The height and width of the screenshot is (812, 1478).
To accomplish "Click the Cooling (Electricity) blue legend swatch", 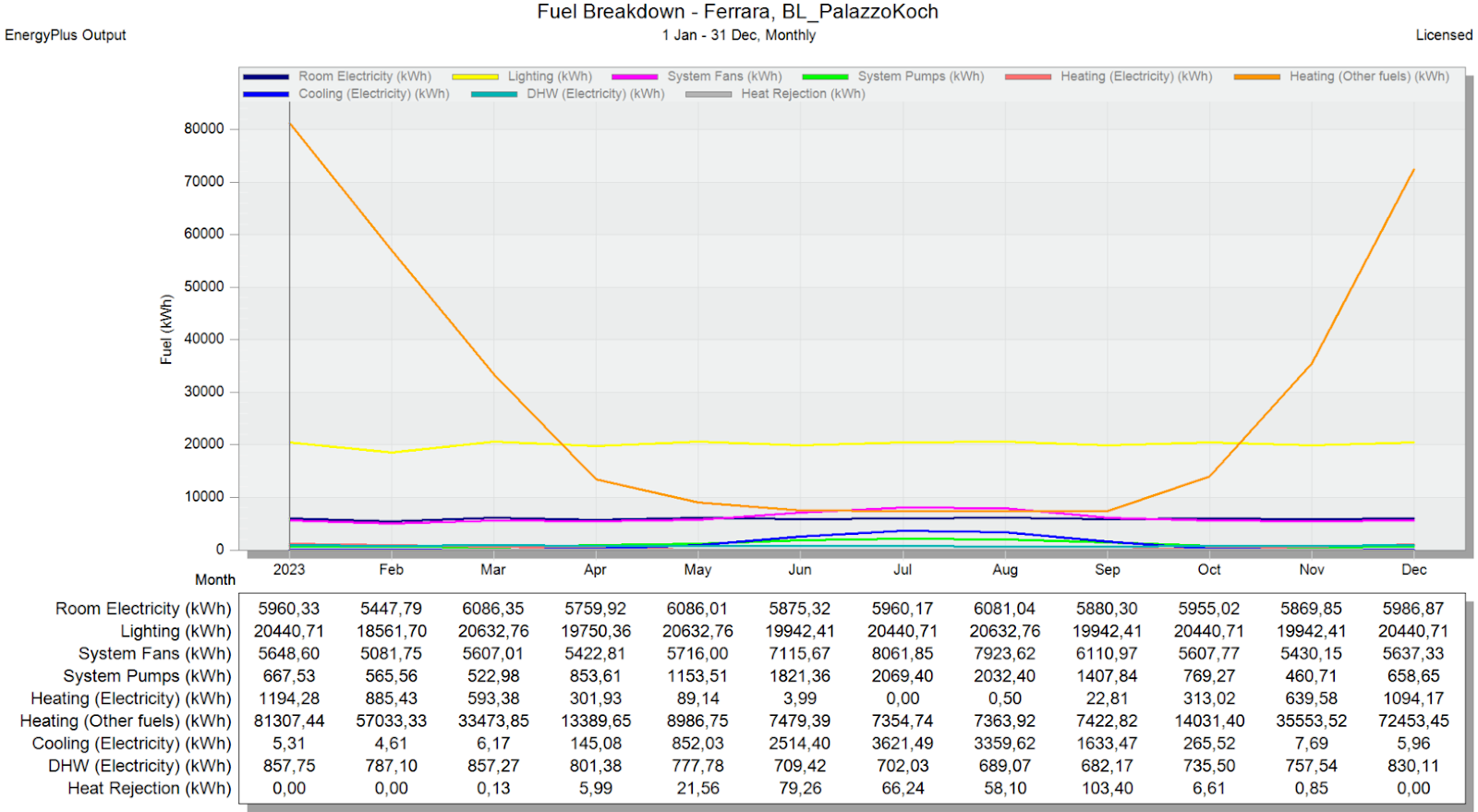I will (266, 94).
